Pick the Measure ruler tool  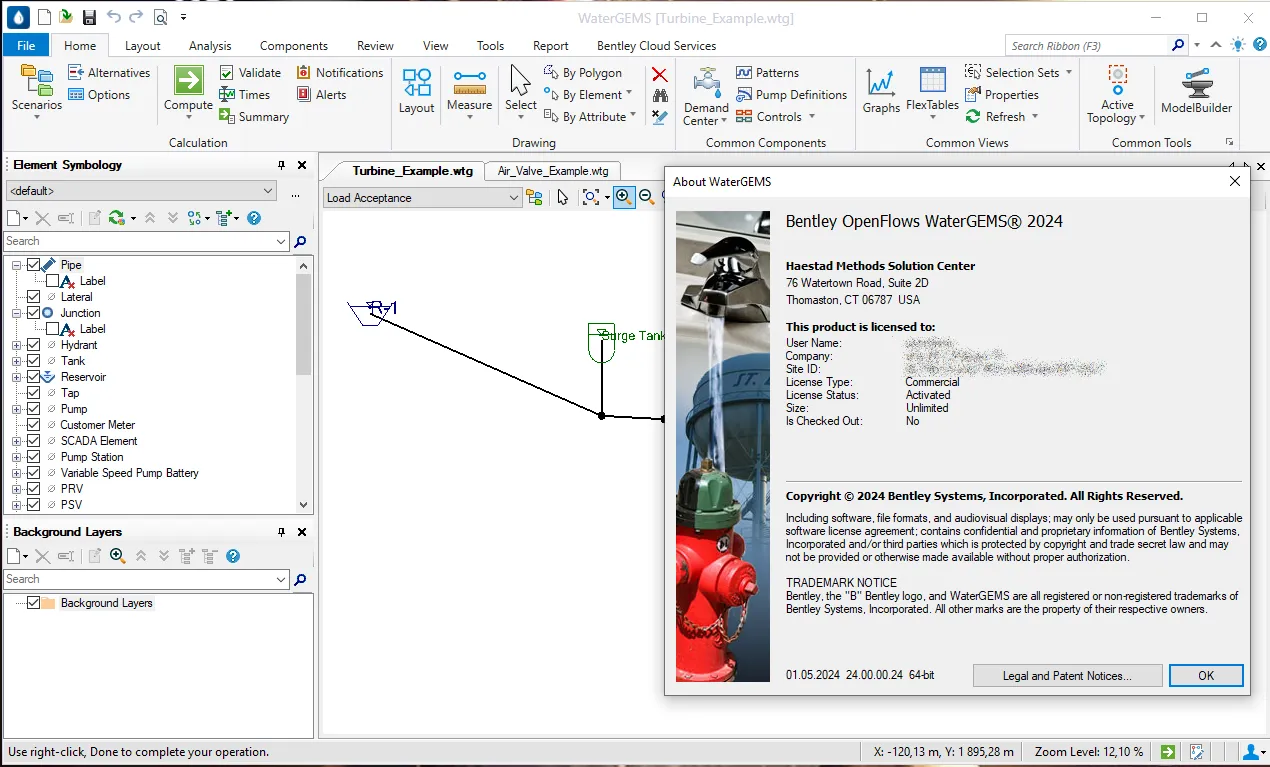(x=469, y=82)
